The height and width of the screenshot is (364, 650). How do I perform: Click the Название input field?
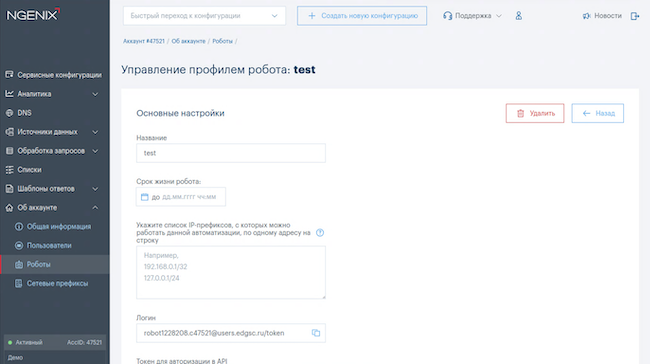click(x=231, y=153)
